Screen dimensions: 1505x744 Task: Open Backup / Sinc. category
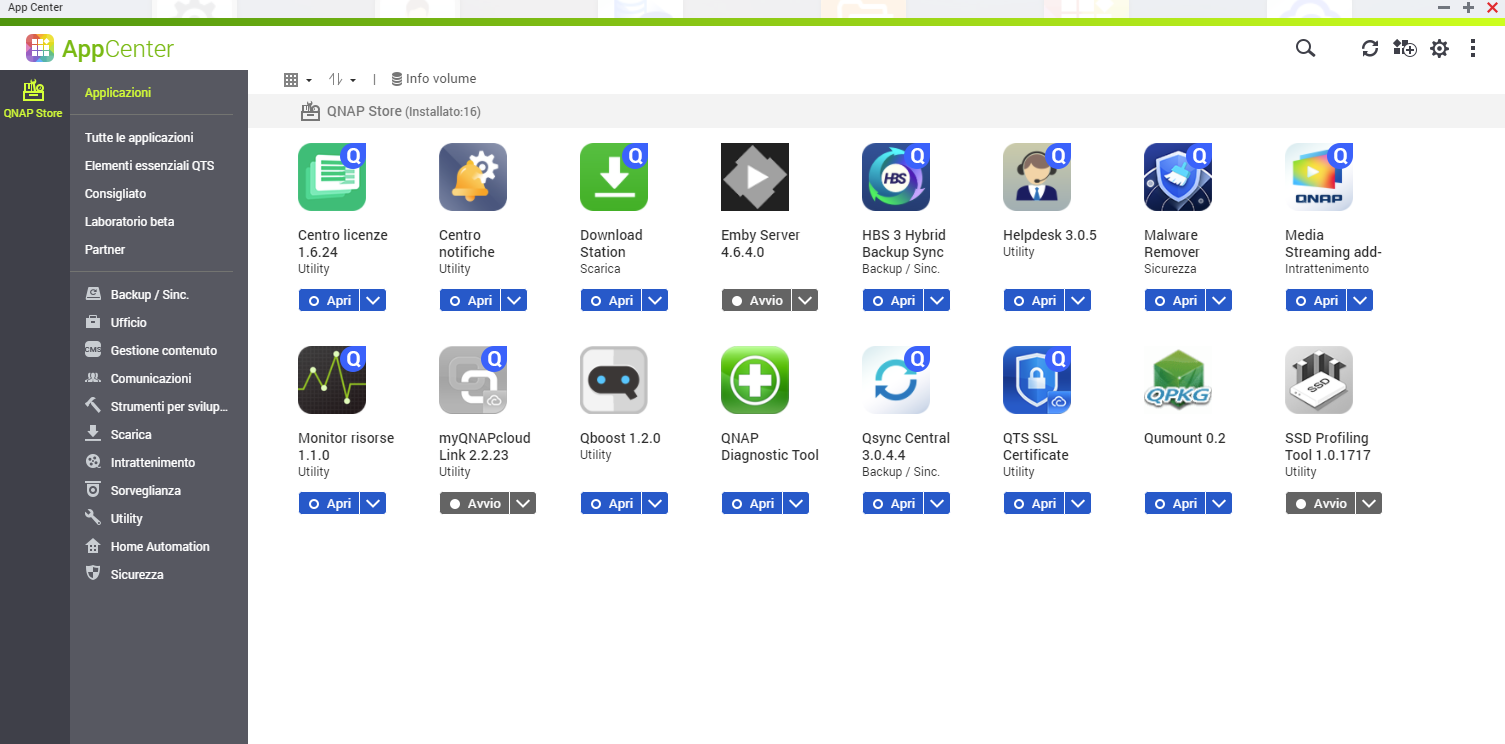[137, 295]
